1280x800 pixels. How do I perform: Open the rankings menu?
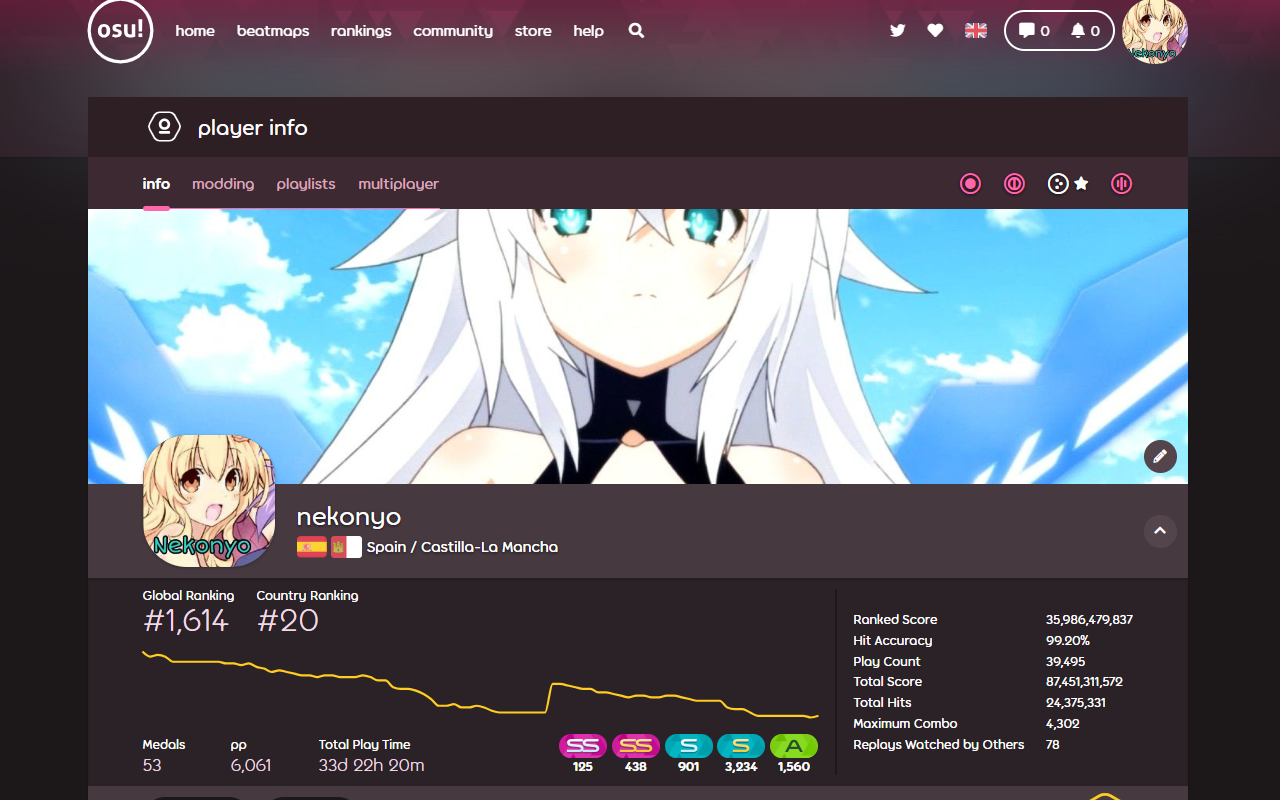[361, 31]
